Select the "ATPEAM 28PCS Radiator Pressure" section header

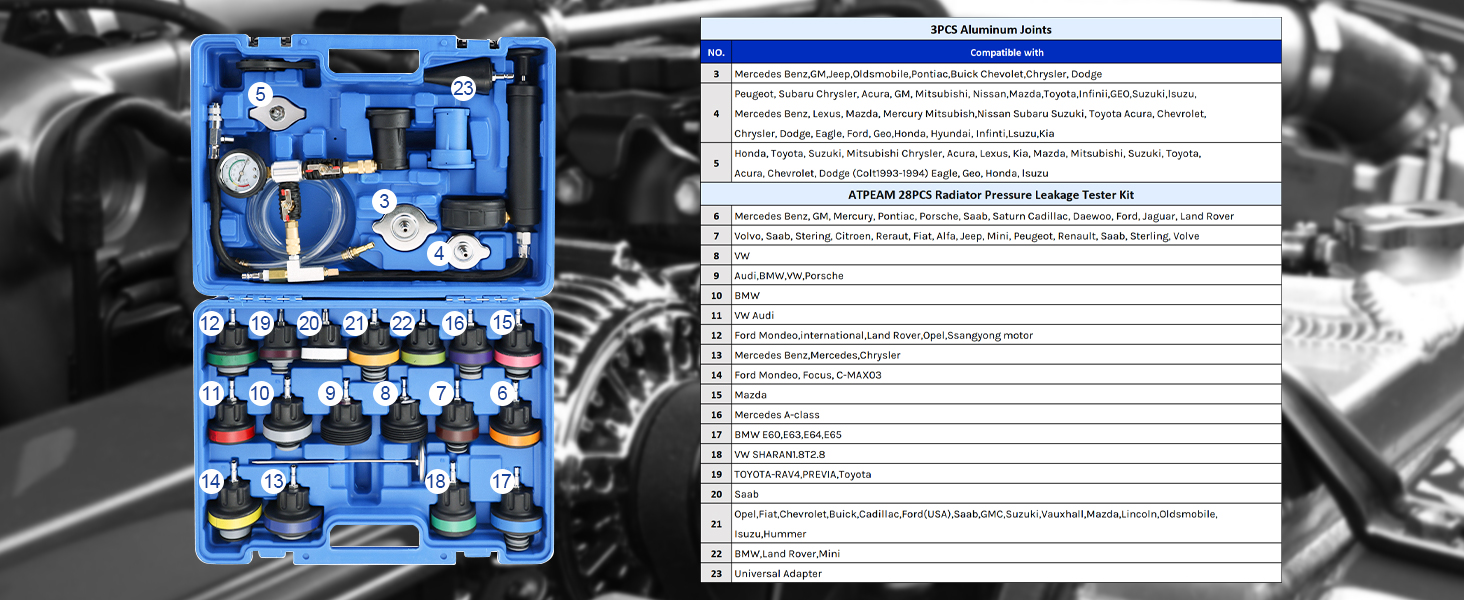coord(990,194)
